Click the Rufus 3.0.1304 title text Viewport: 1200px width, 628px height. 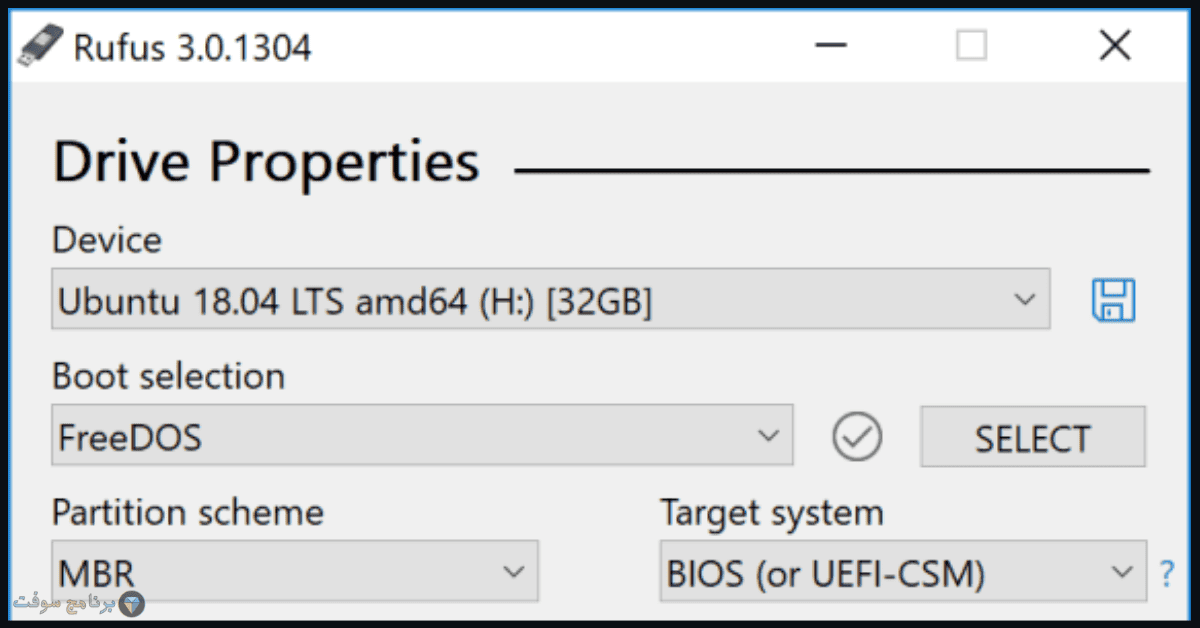(x=192, y=46)
